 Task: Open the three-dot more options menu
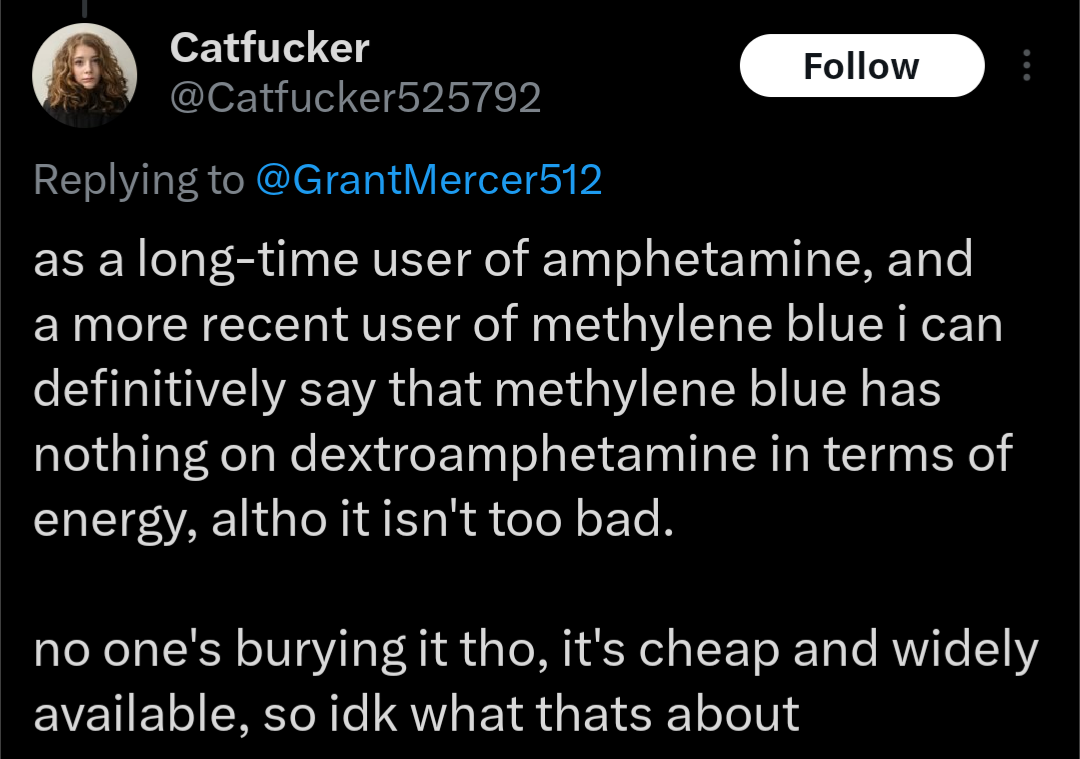pos(1026,66)
